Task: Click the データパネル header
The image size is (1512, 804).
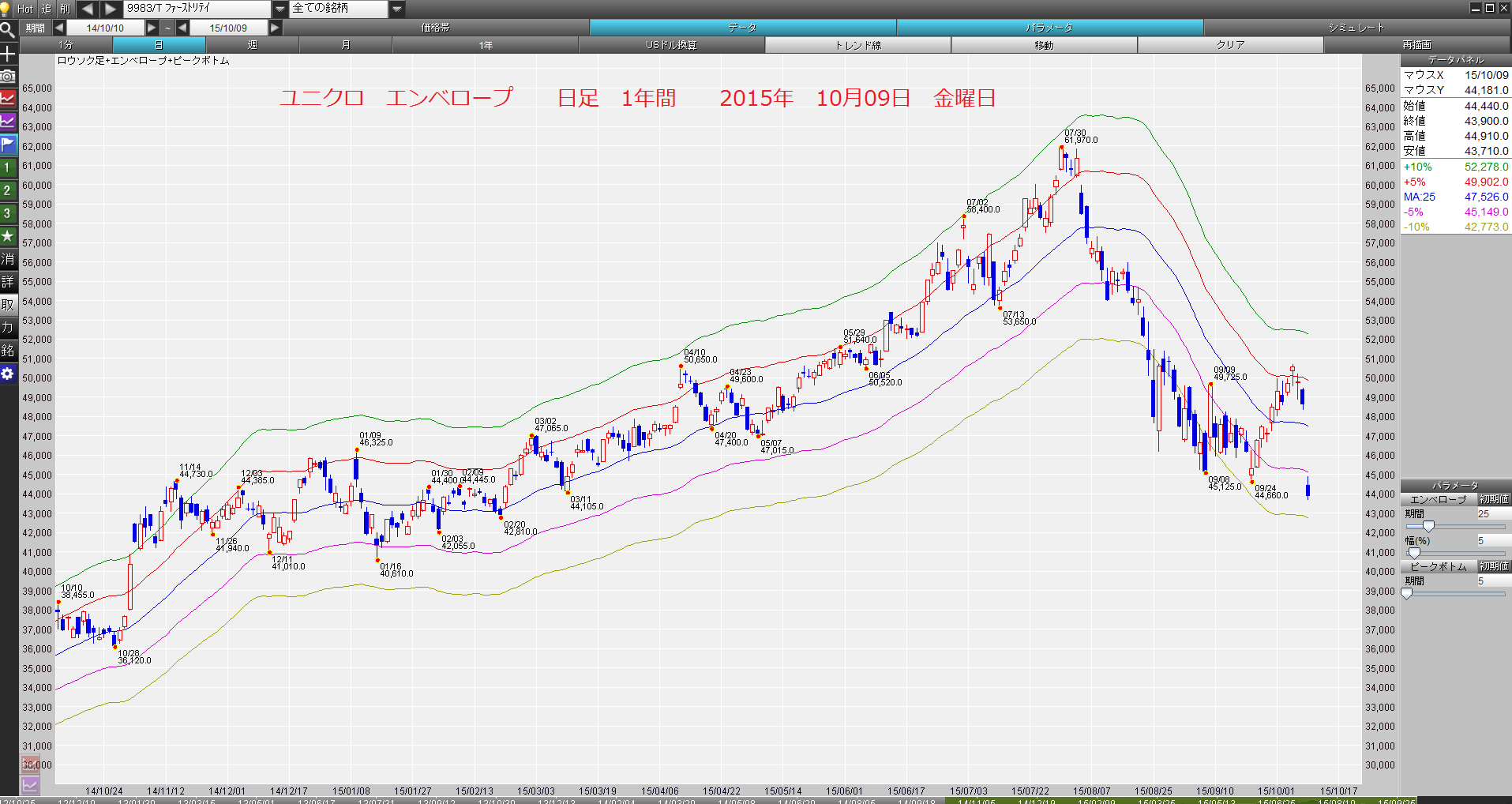Action: 1456,60
